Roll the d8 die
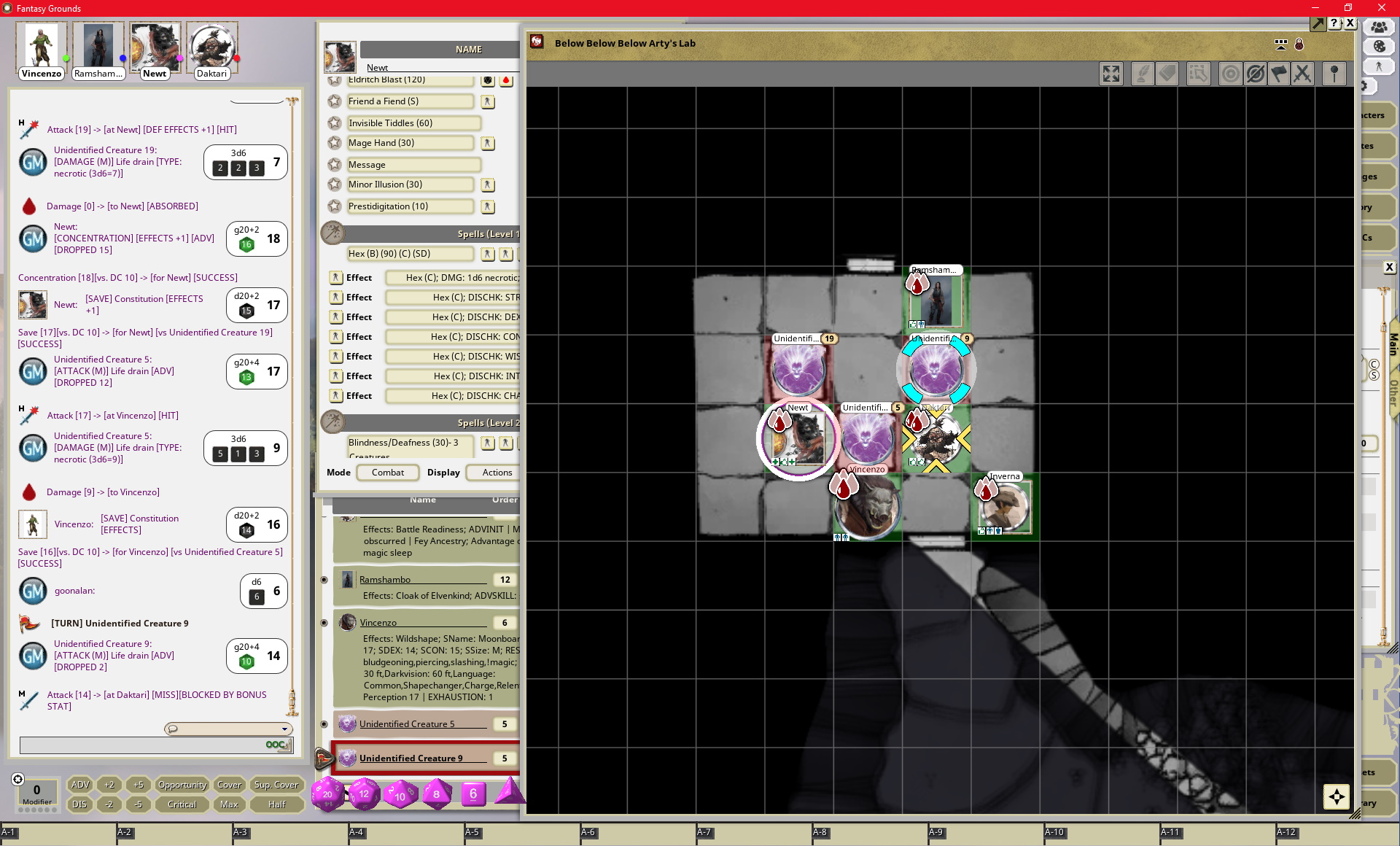The image size is (1400, 846). [437, 794]
